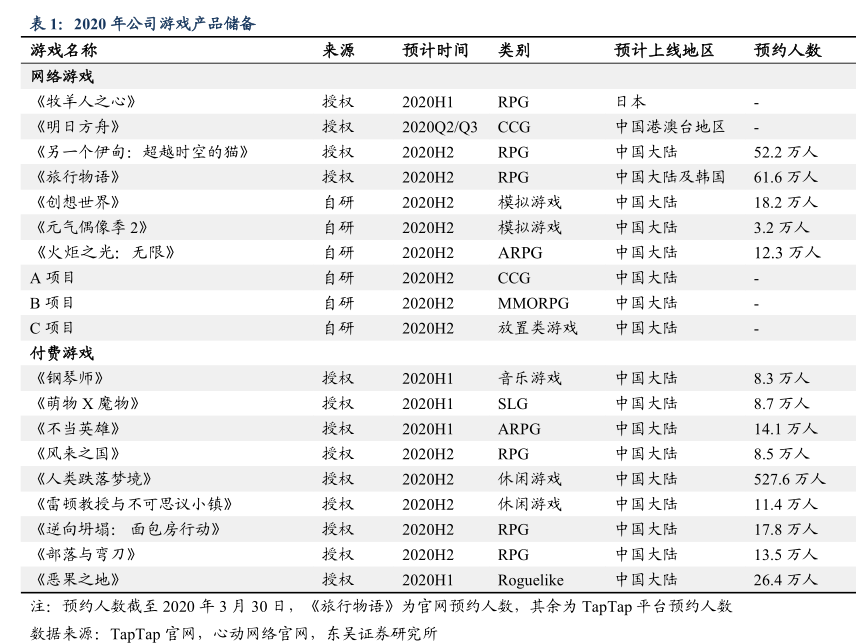Select the 付费游戏 section heading
This screenshot has width=856, height=644.
(62, 353)
